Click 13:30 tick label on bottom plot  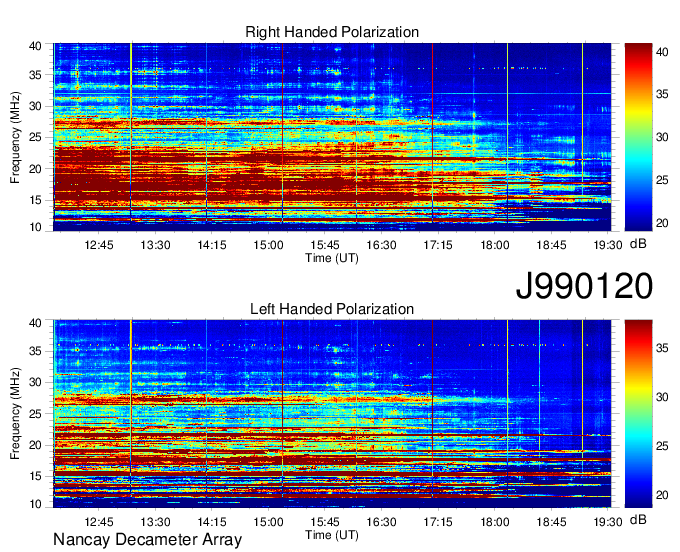pyautogui.click(x=155, y=522)
